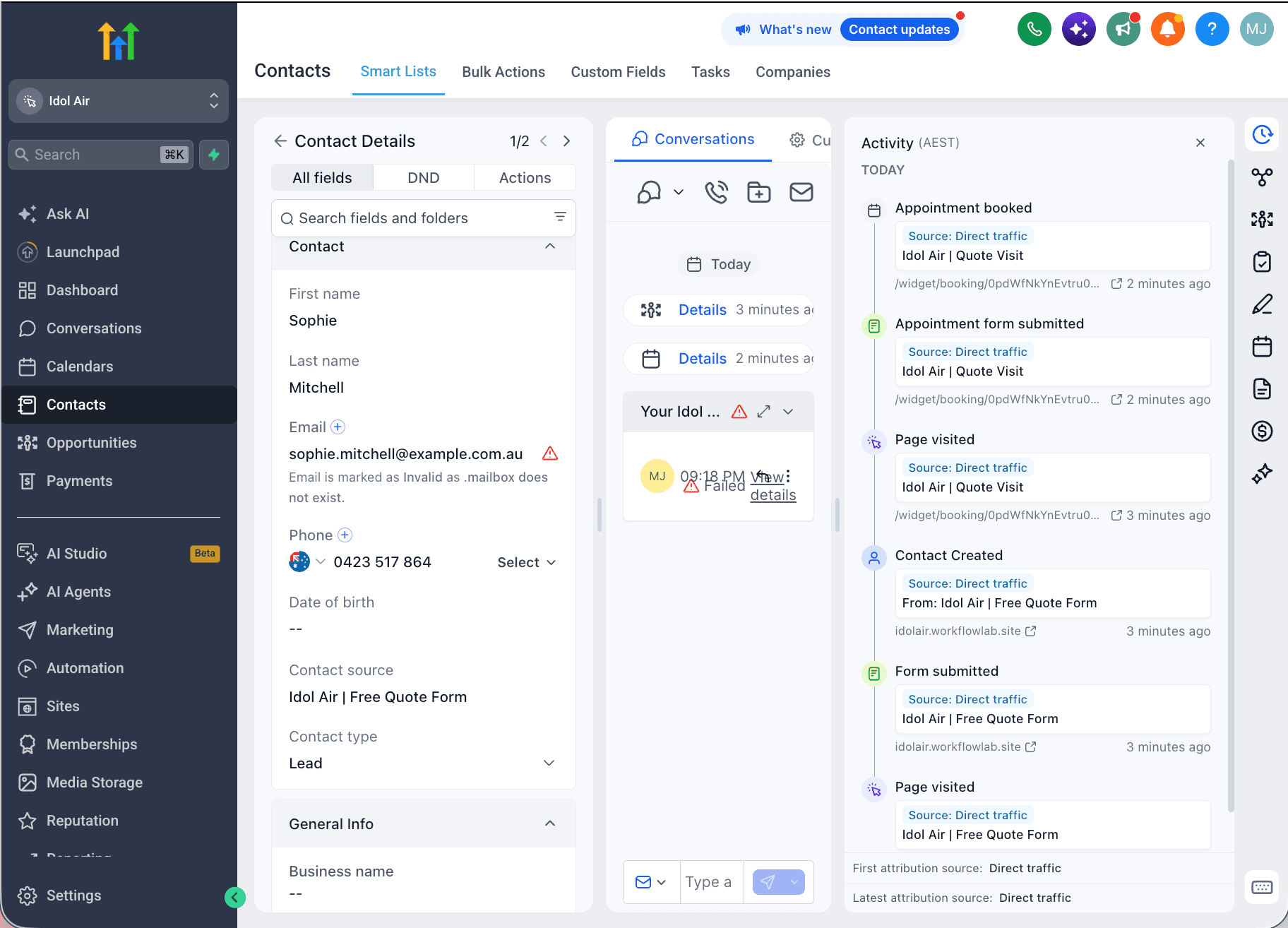The height and width of the screenshot is (928, 1288).
Task: Close the Activity panel
Action: tap(1200, 143)
